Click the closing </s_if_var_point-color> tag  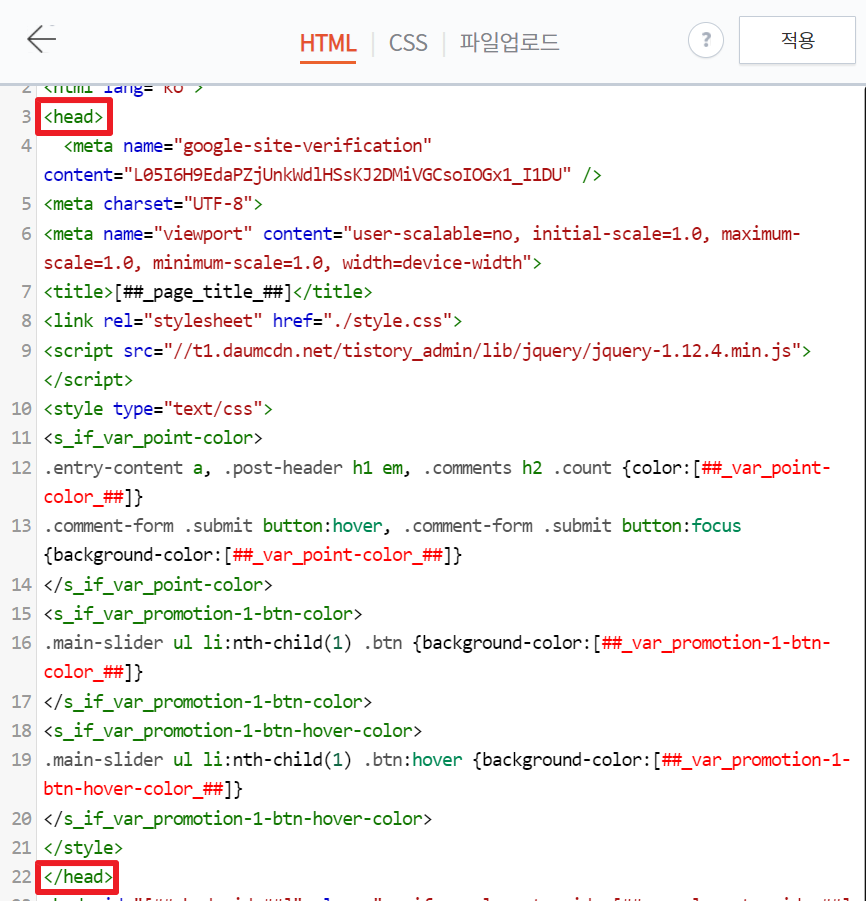[158, 585]
